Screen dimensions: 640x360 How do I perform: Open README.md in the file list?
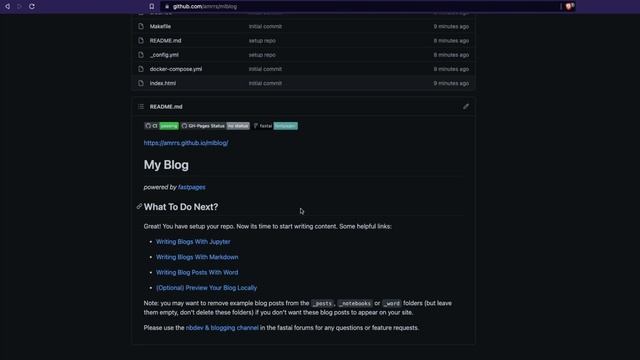pos(165,41)
